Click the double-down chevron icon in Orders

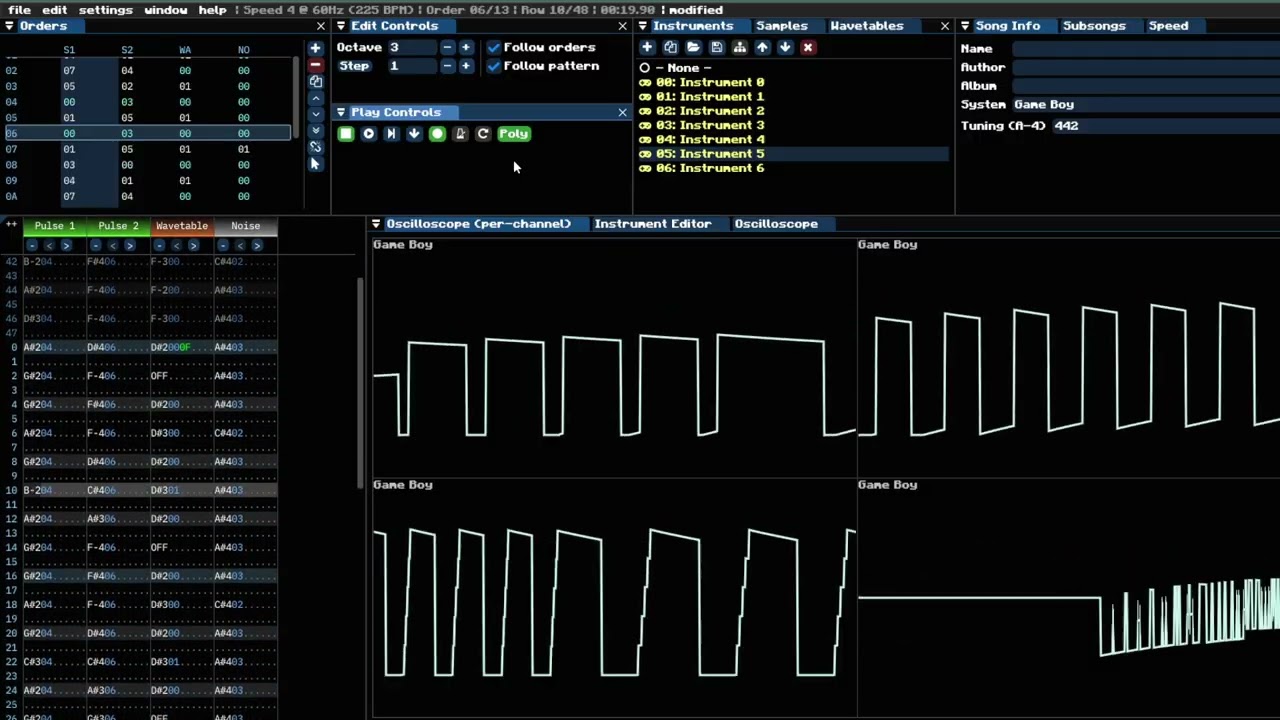[x=315, y=131]
